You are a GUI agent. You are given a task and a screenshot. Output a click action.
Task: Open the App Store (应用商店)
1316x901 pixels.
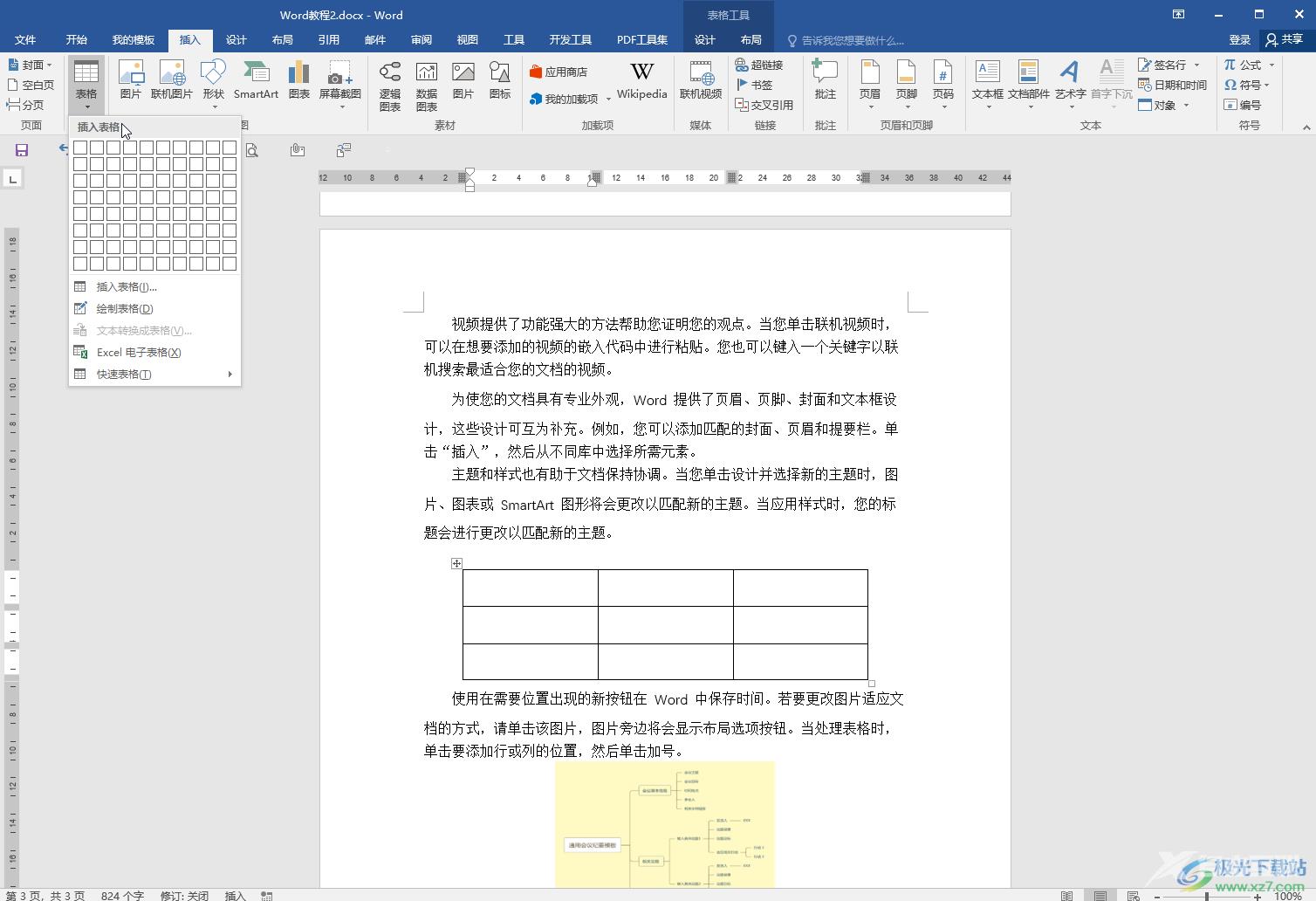(559, 72)
